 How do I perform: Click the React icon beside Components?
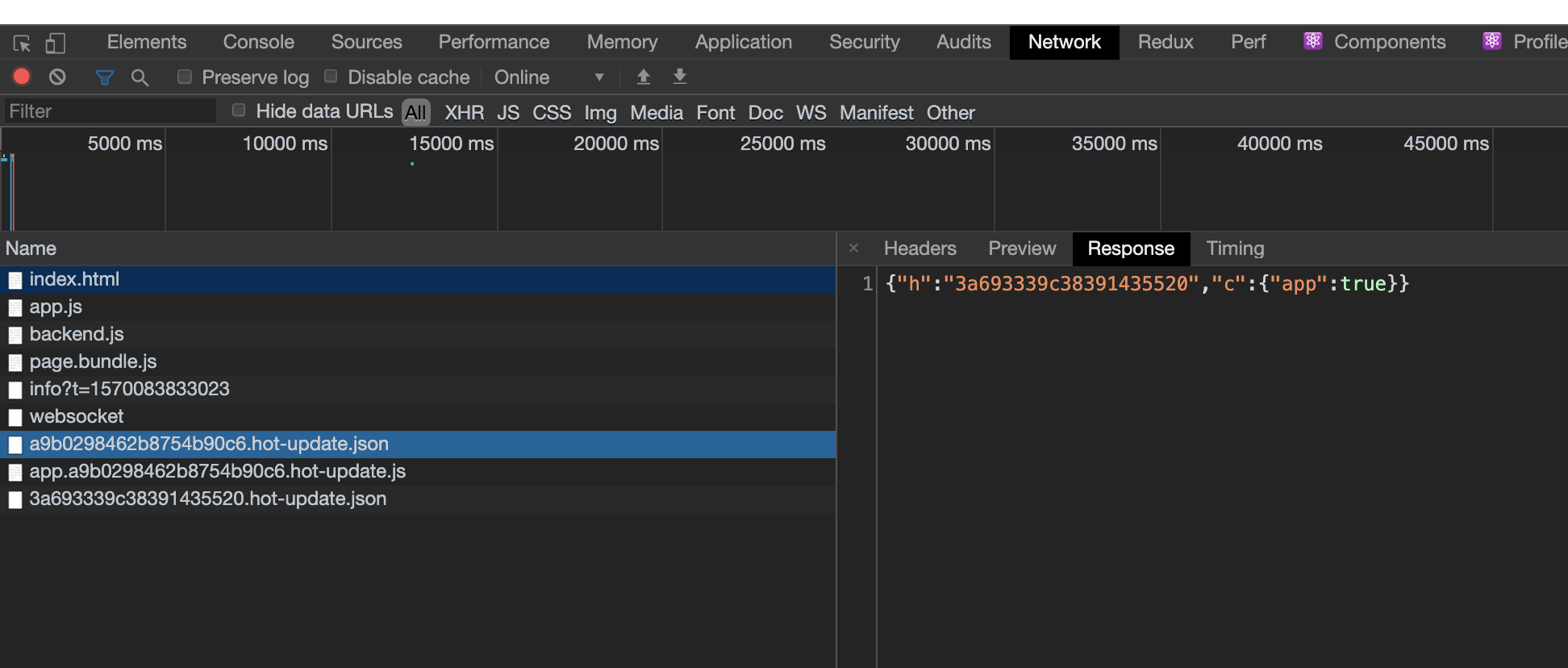[x=1313, y=41]
